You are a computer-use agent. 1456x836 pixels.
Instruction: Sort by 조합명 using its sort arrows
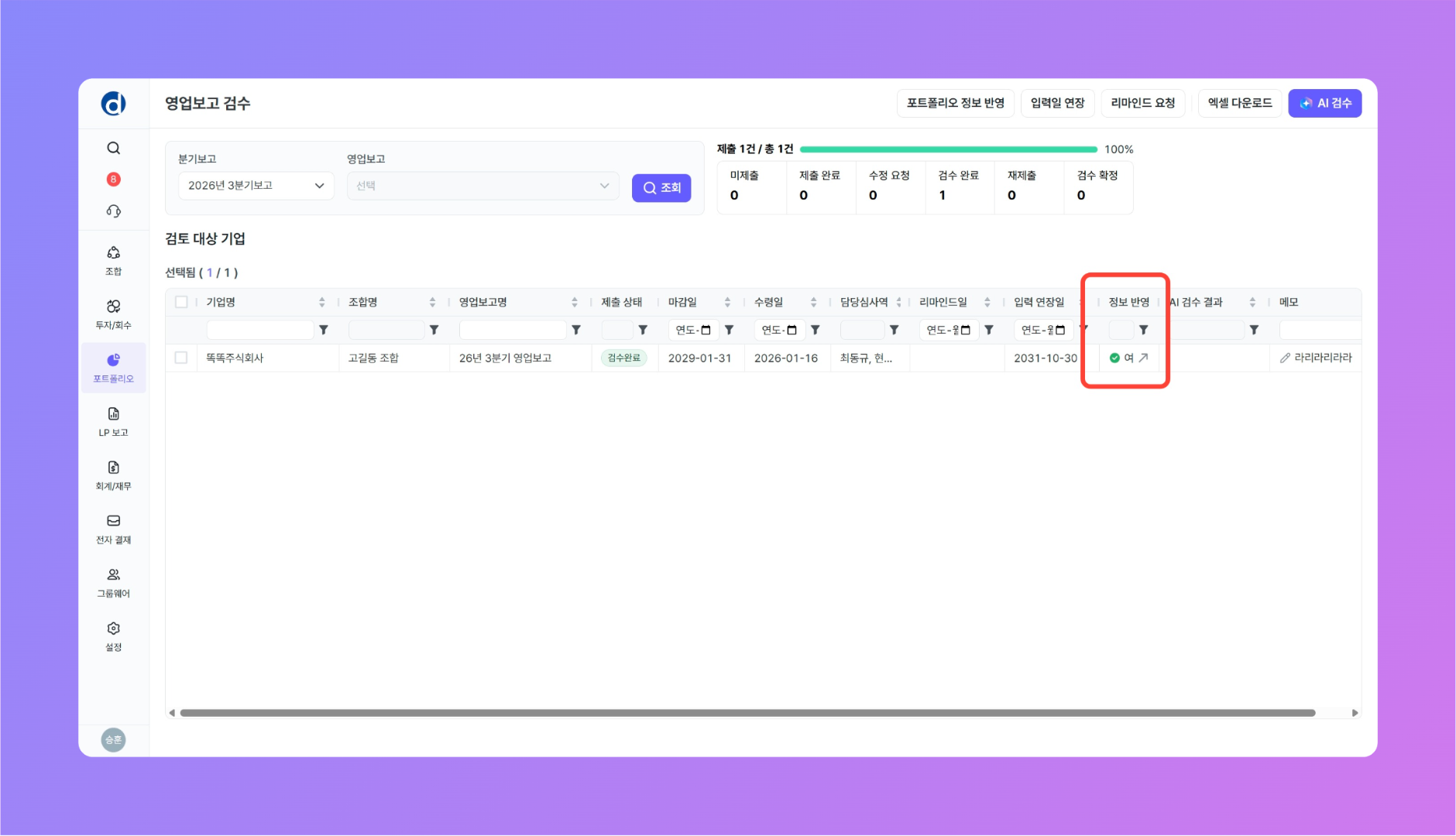pos(432,302)
